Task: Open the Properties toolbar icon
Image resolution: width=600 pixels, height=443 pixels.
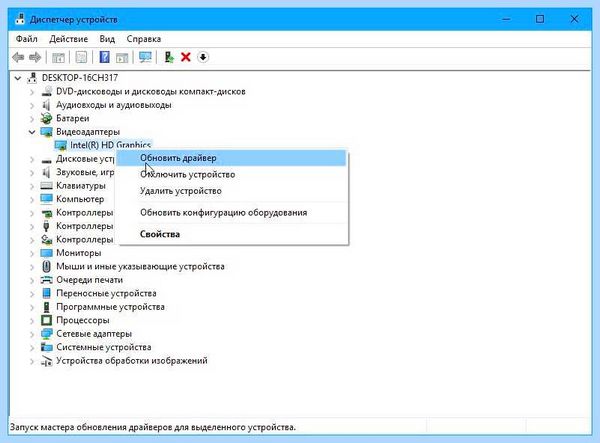Action: pos(81,57)
